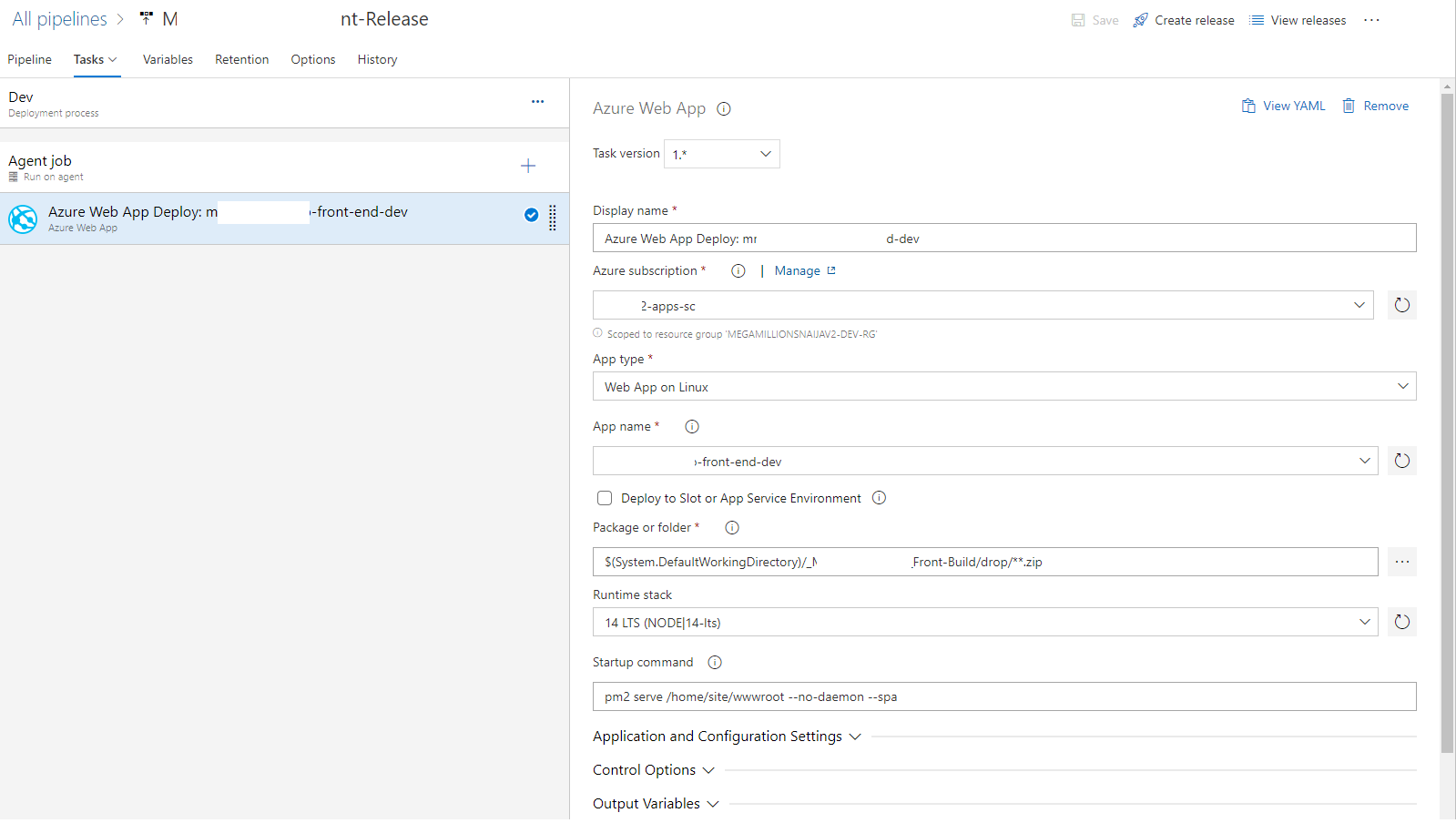Click the Manage subscription link
Image resolution: width=1456 pixels, height=823 pixels.
pyautogui.click(x=798, y=271)
